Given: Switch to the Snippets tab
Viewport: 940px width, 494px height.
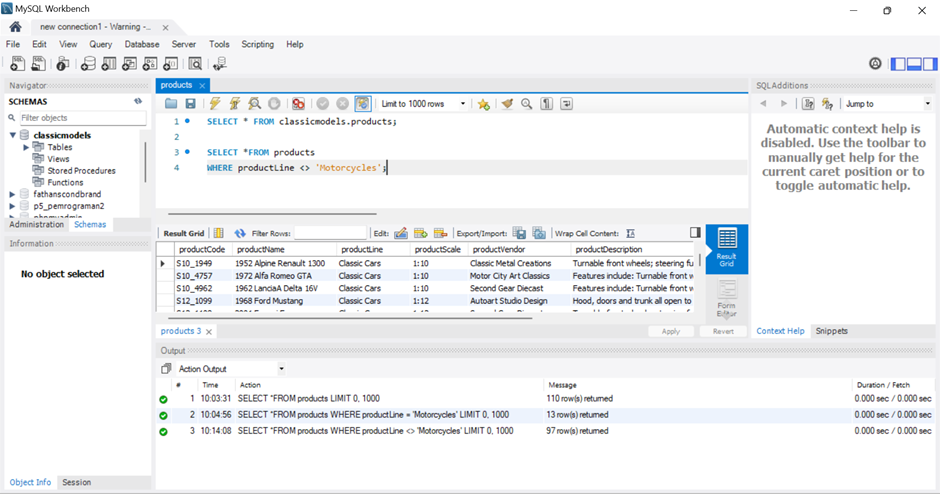Looking at the screenshot, I should pyautogui.click(x=831, y=331).
